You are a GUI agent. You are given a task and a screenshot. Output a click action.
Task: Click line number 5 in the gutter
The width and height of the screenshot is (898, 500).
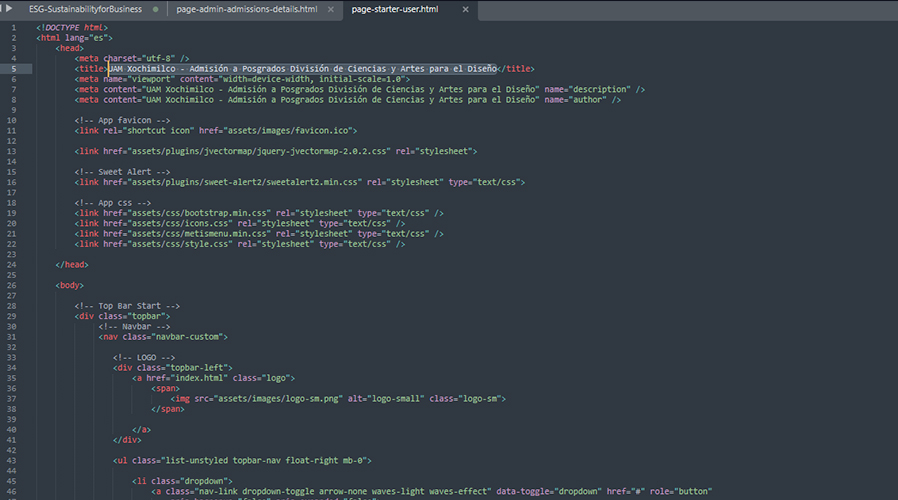pos(13,69)
